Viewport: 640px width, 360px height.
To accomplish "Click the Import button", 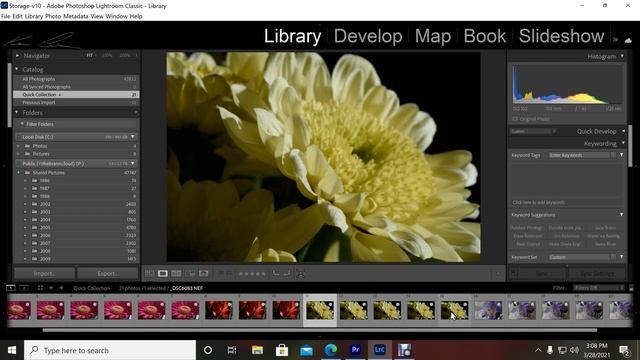I will tap(44, 273).
